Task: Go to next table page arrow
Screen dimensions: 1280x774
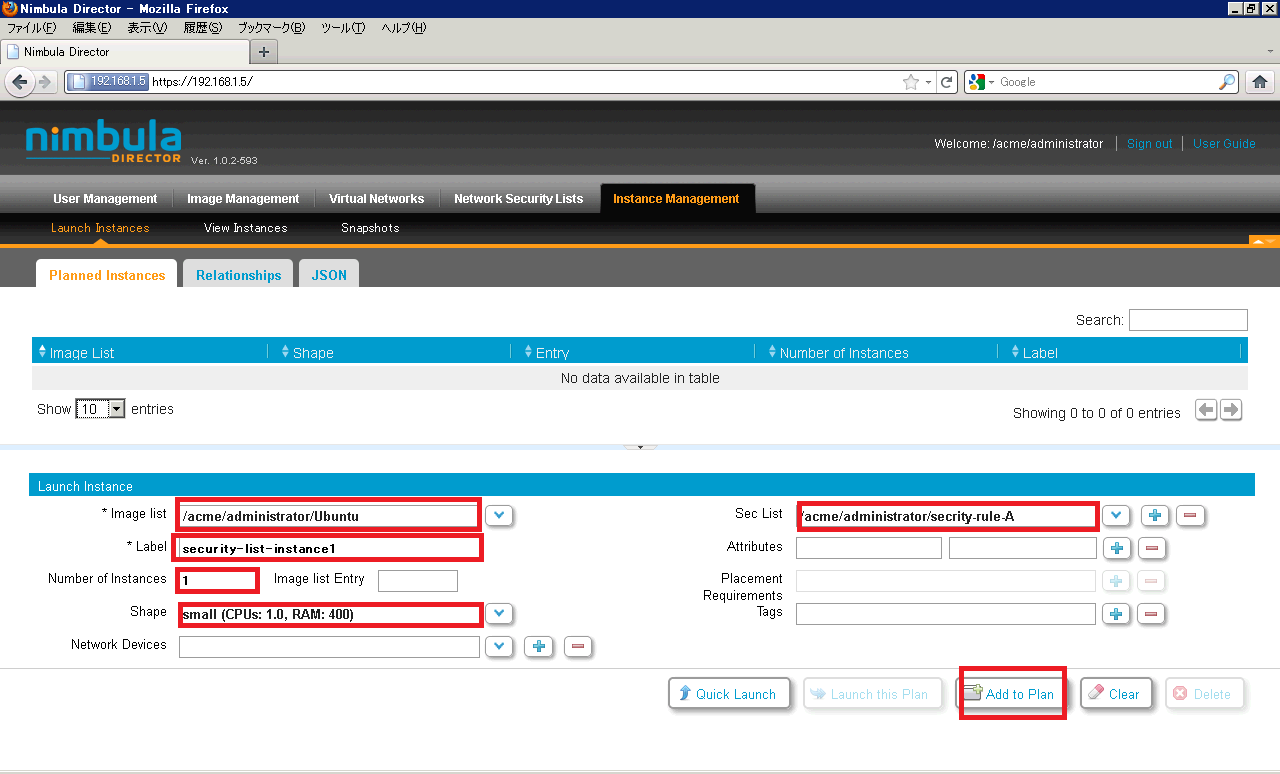Action: point(1231,410)
